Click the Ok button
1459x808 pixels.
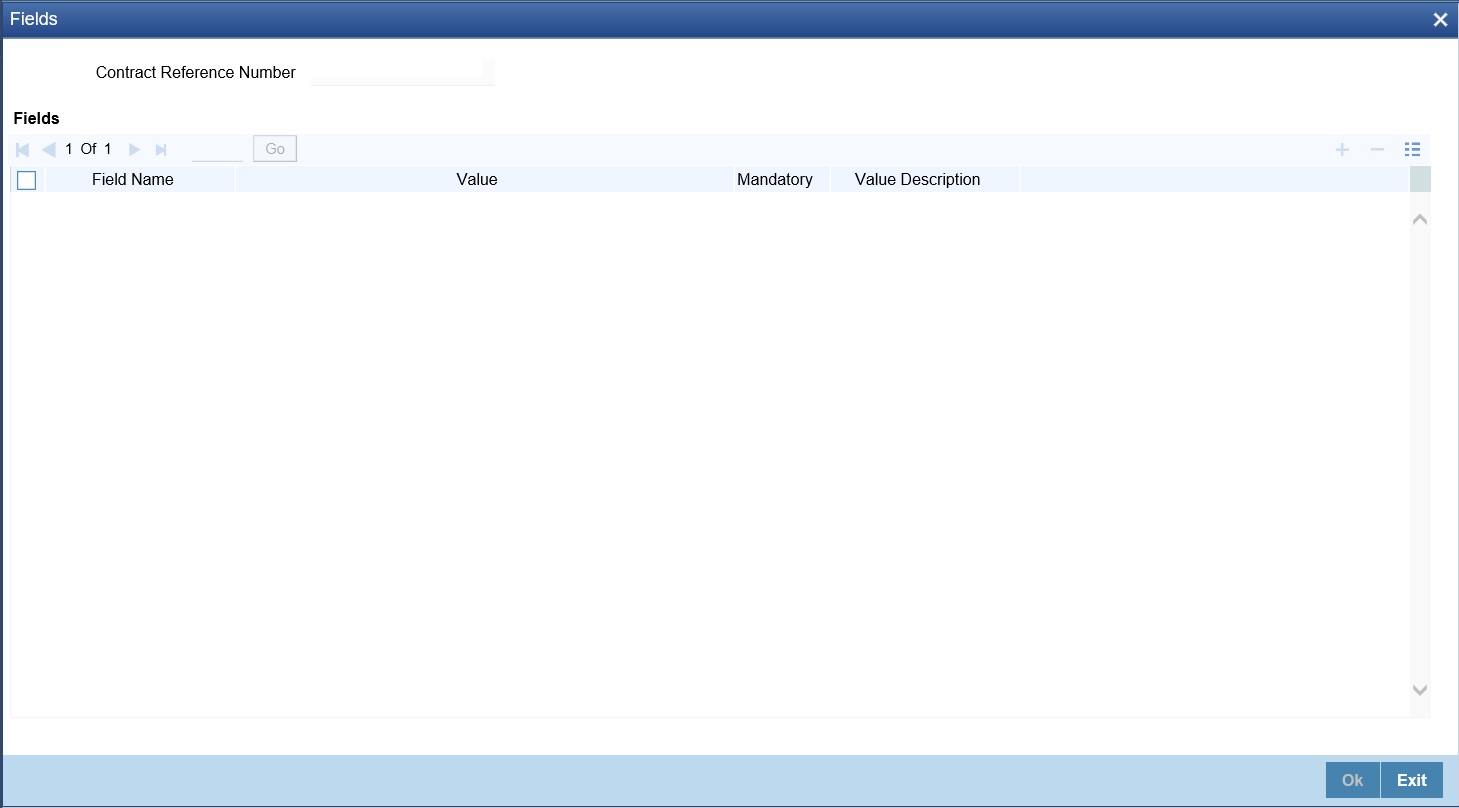pos(1353,780)
